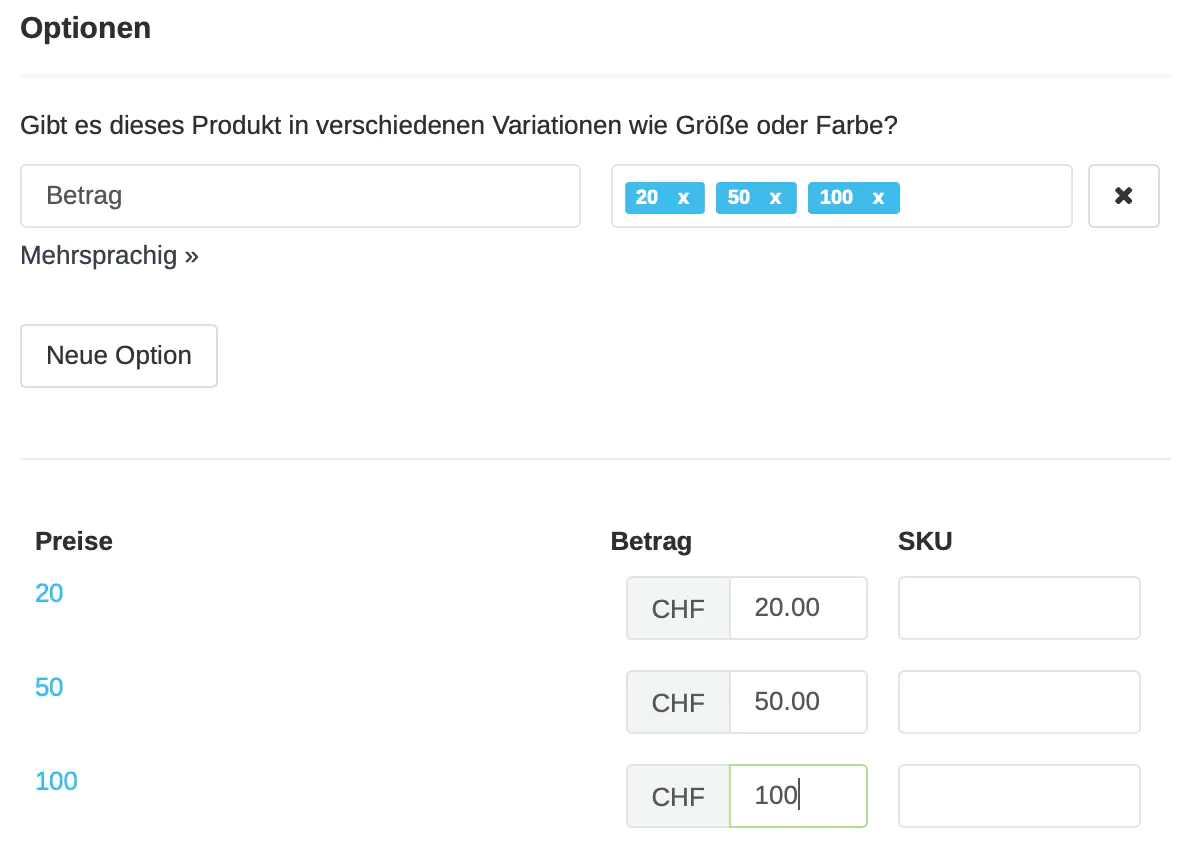Screen dimensions: 1190x864
Task: Open the blue 20 variation link
Action: tap(49, 594)
